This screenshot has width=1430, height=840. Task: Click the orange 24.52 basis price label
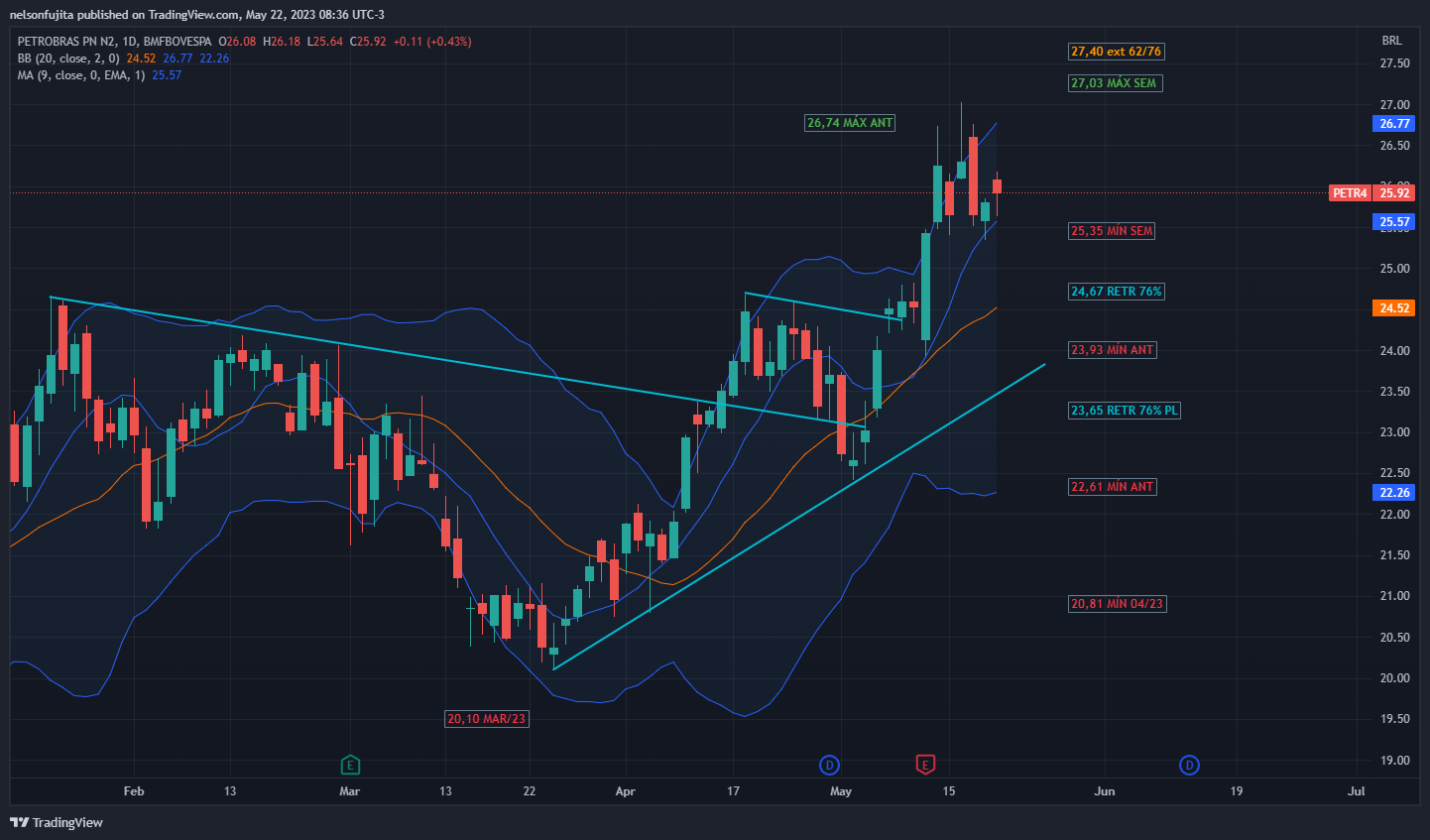1394,308
